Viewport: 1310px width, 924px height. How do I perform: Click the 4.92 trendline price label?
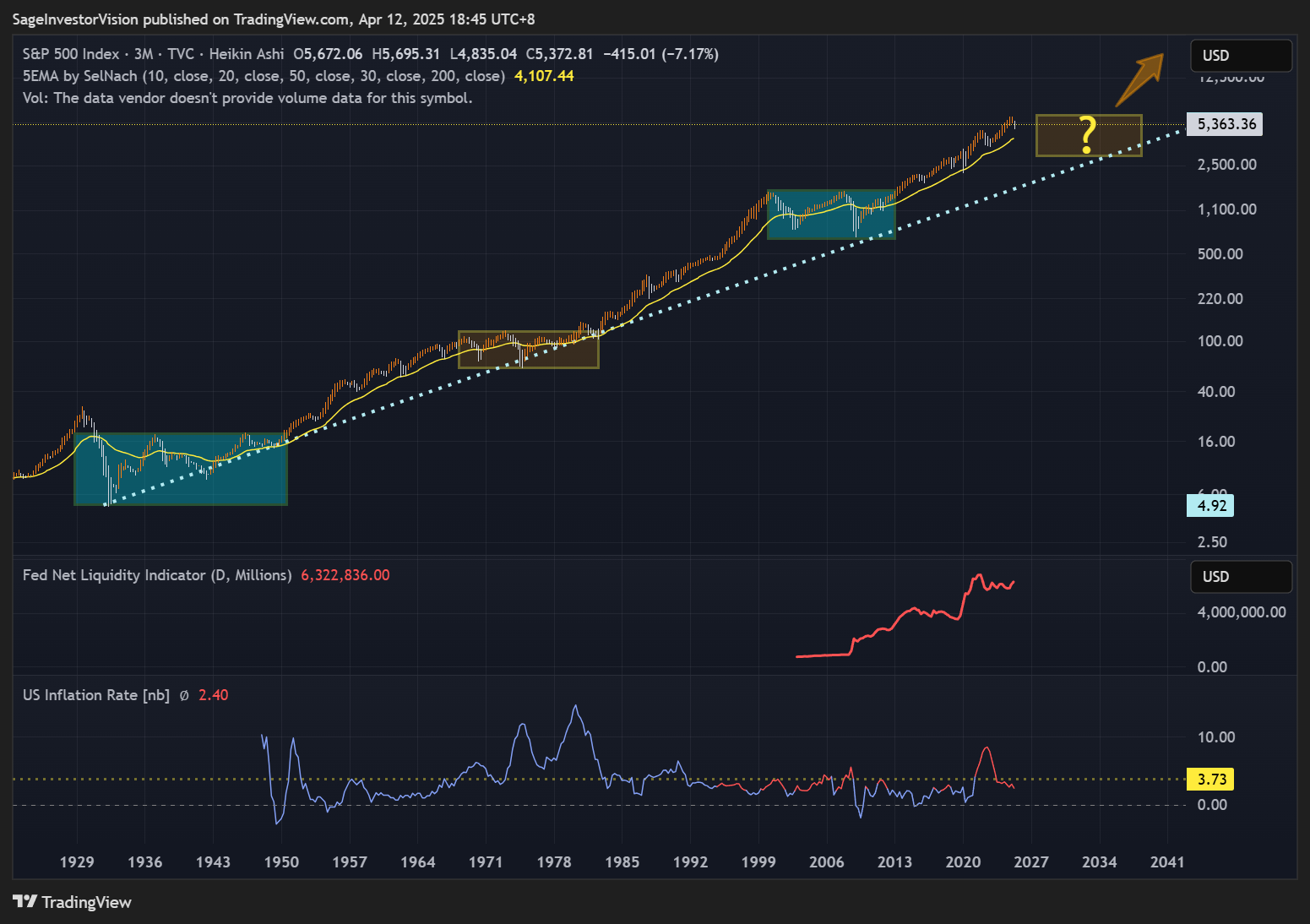[x=1211, y=506]
